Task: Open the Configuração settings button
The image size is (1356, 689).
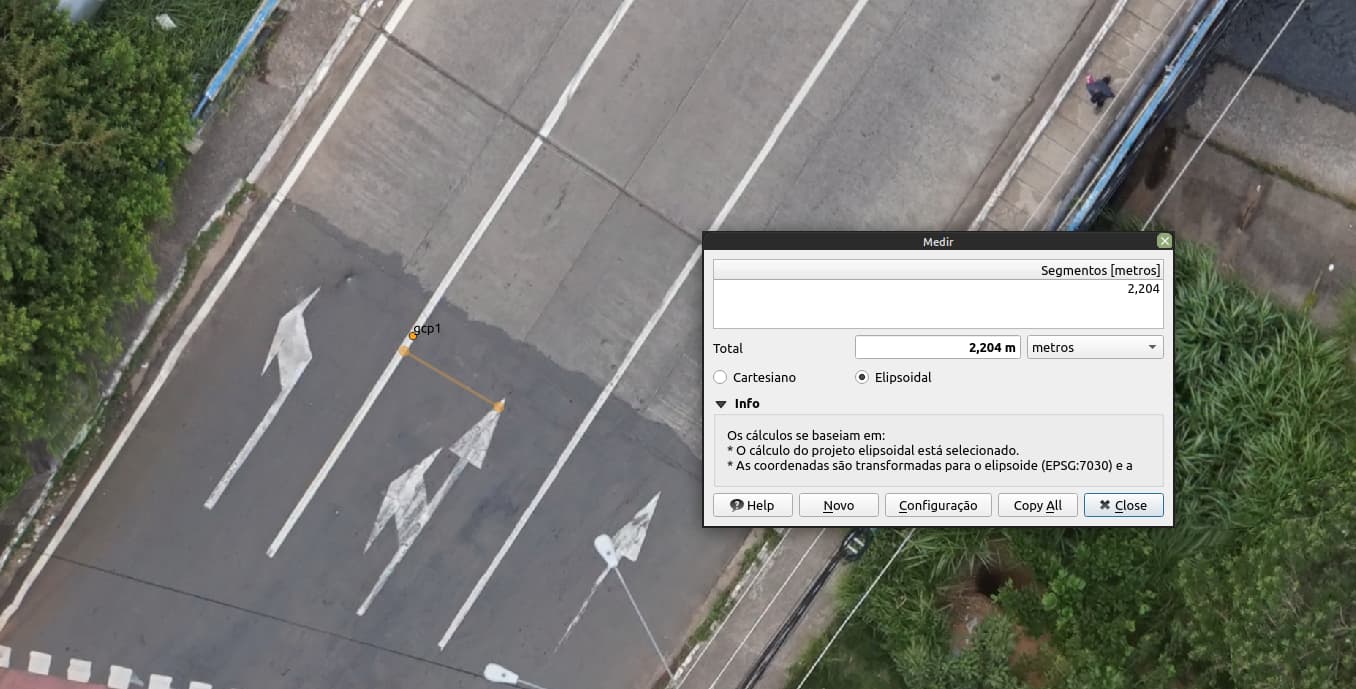Action: [937, 505]
